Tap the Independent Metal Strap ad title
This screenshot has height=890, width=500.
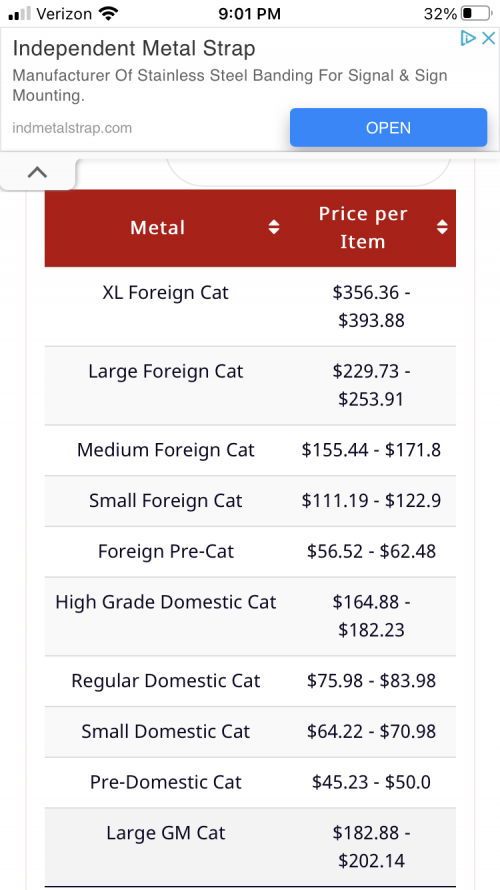pos(134,49)
